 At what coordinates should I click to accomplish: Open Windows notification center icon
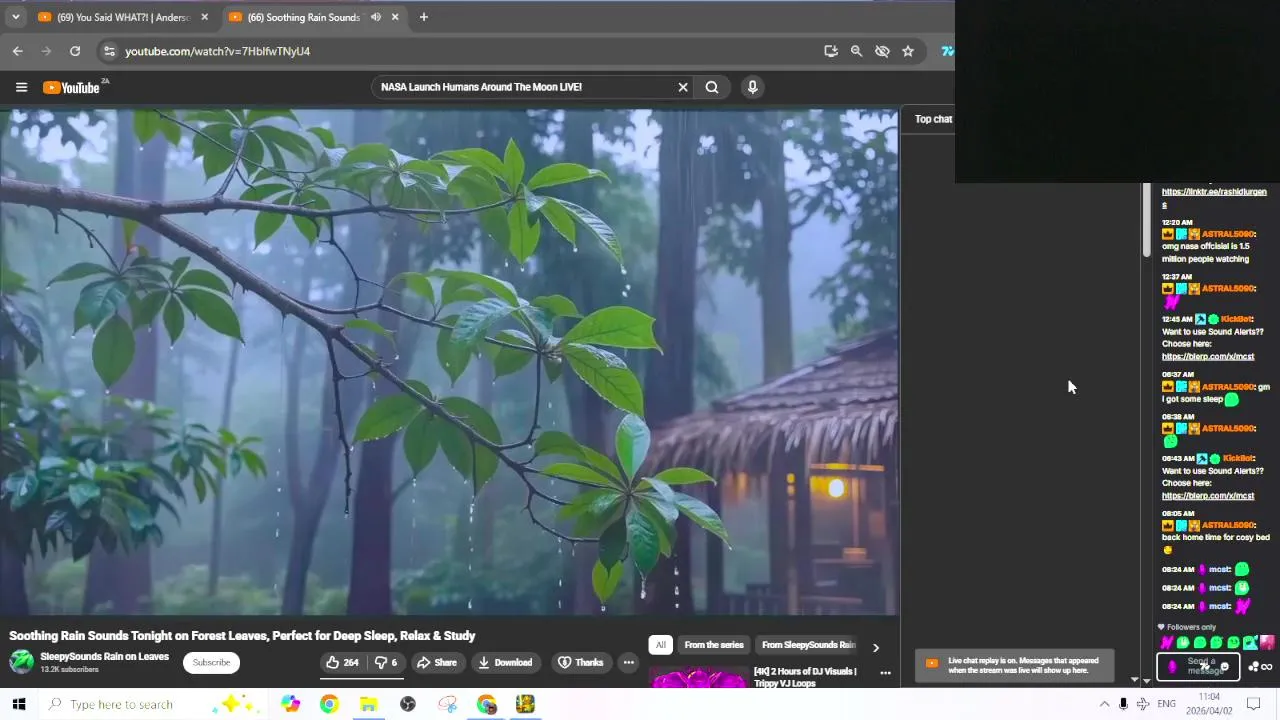point(1254,704)
